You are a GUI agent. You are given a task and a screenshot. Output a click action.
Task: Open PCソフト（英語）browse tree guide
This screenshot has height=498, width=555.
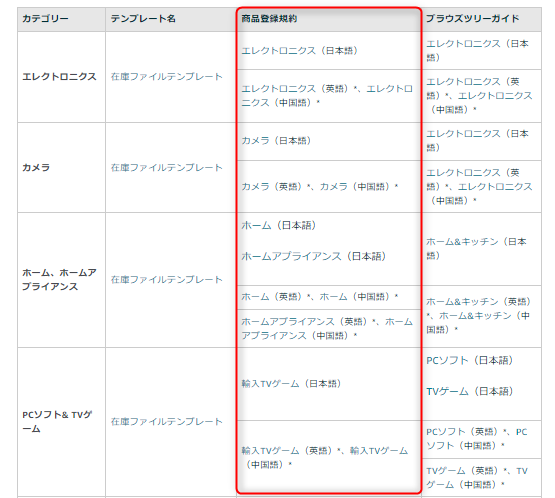point(465,432)
